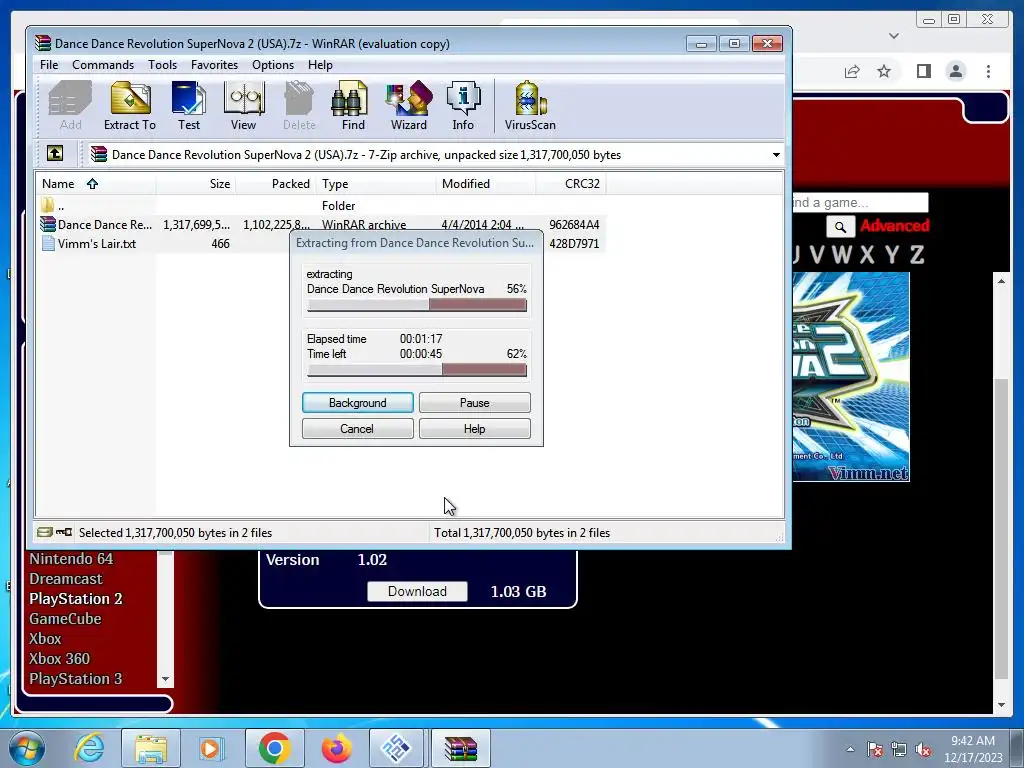Open the View toolbar icon
The width and height of the screenshot is (1024, 768).
pos(244,106)
